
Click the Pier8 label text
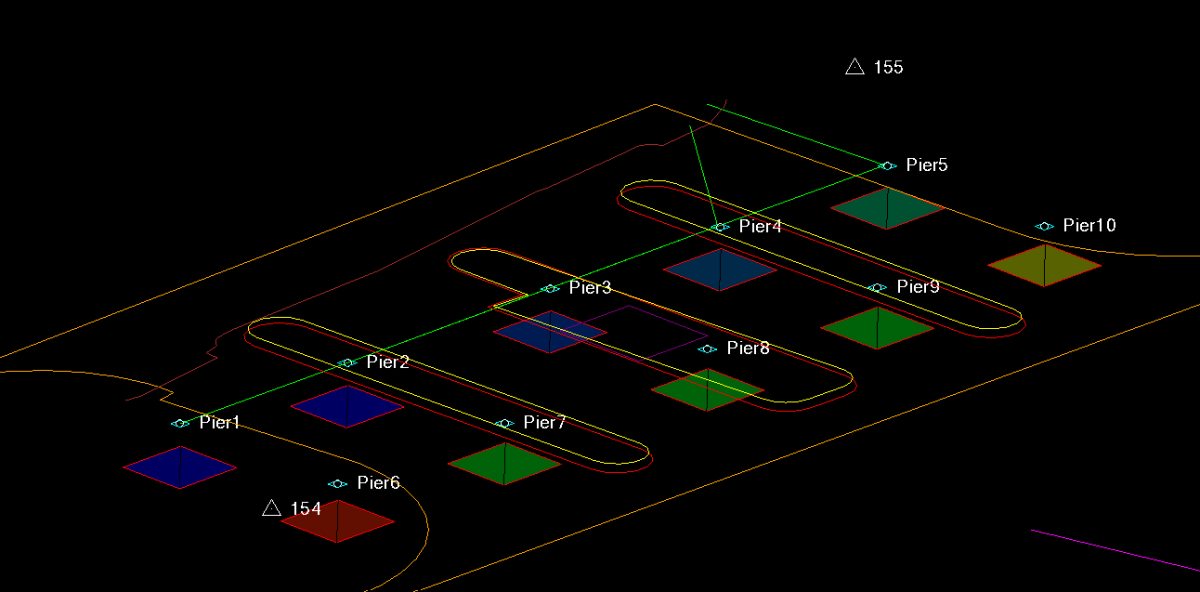(748, 348)
